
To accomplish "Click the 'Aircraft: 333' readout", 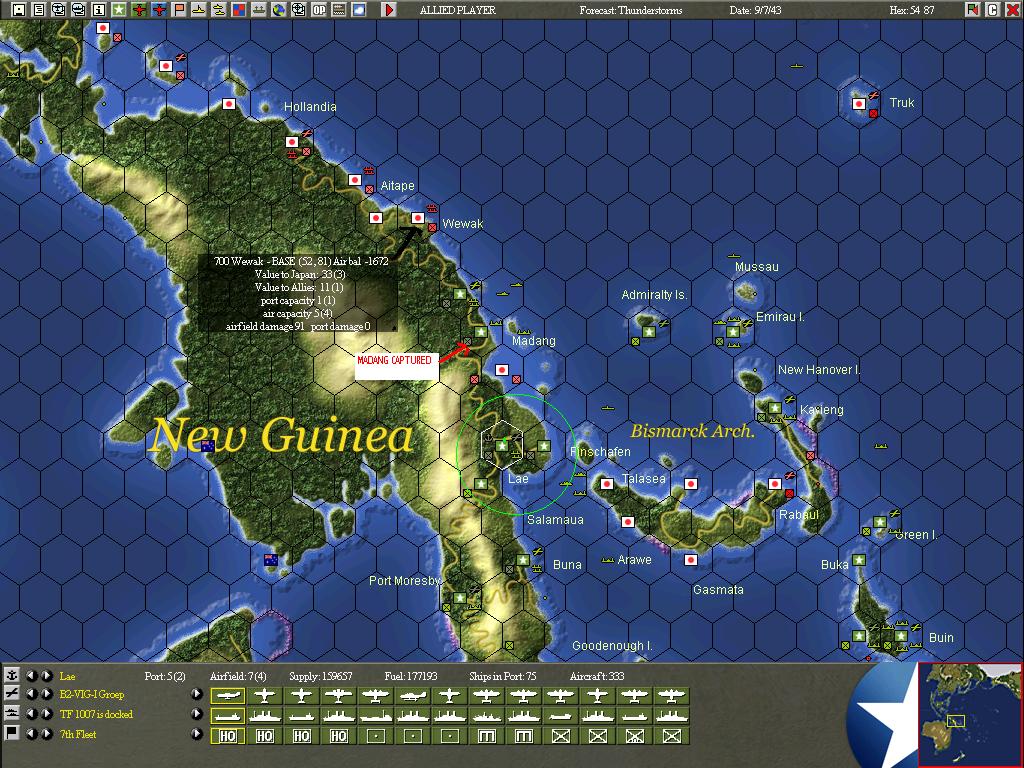I will [597, 676].
